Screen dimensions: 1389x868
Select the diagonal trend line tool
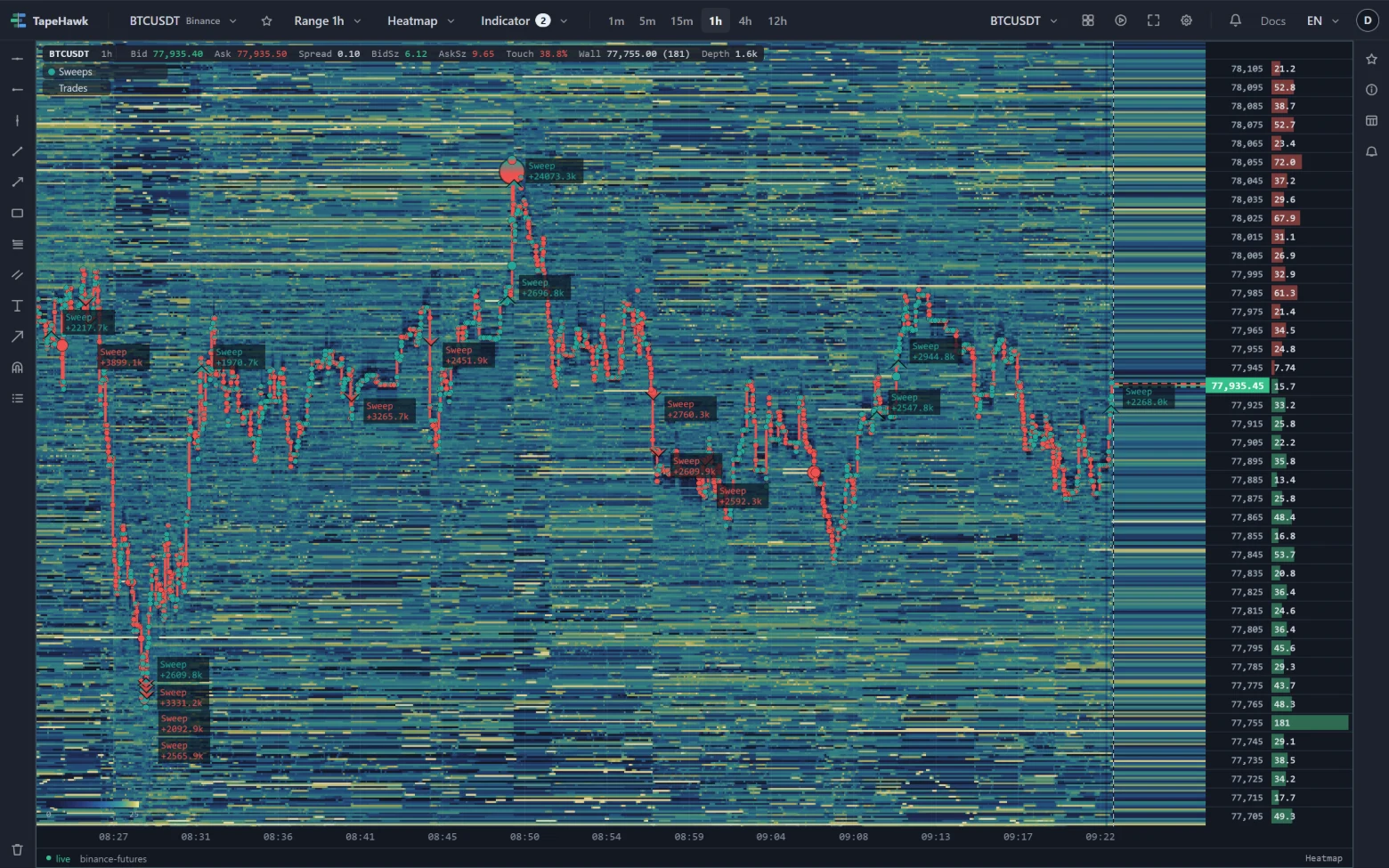pos(17,151)
